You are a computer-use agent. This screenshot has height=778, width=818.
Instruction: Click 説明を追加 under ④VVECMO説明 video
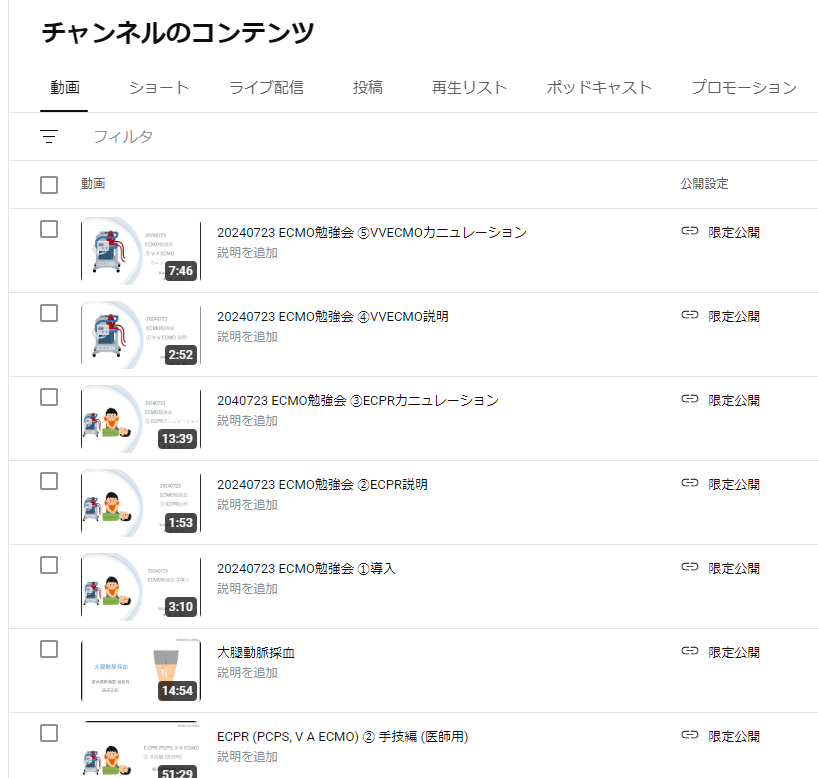tap(247, 337)
